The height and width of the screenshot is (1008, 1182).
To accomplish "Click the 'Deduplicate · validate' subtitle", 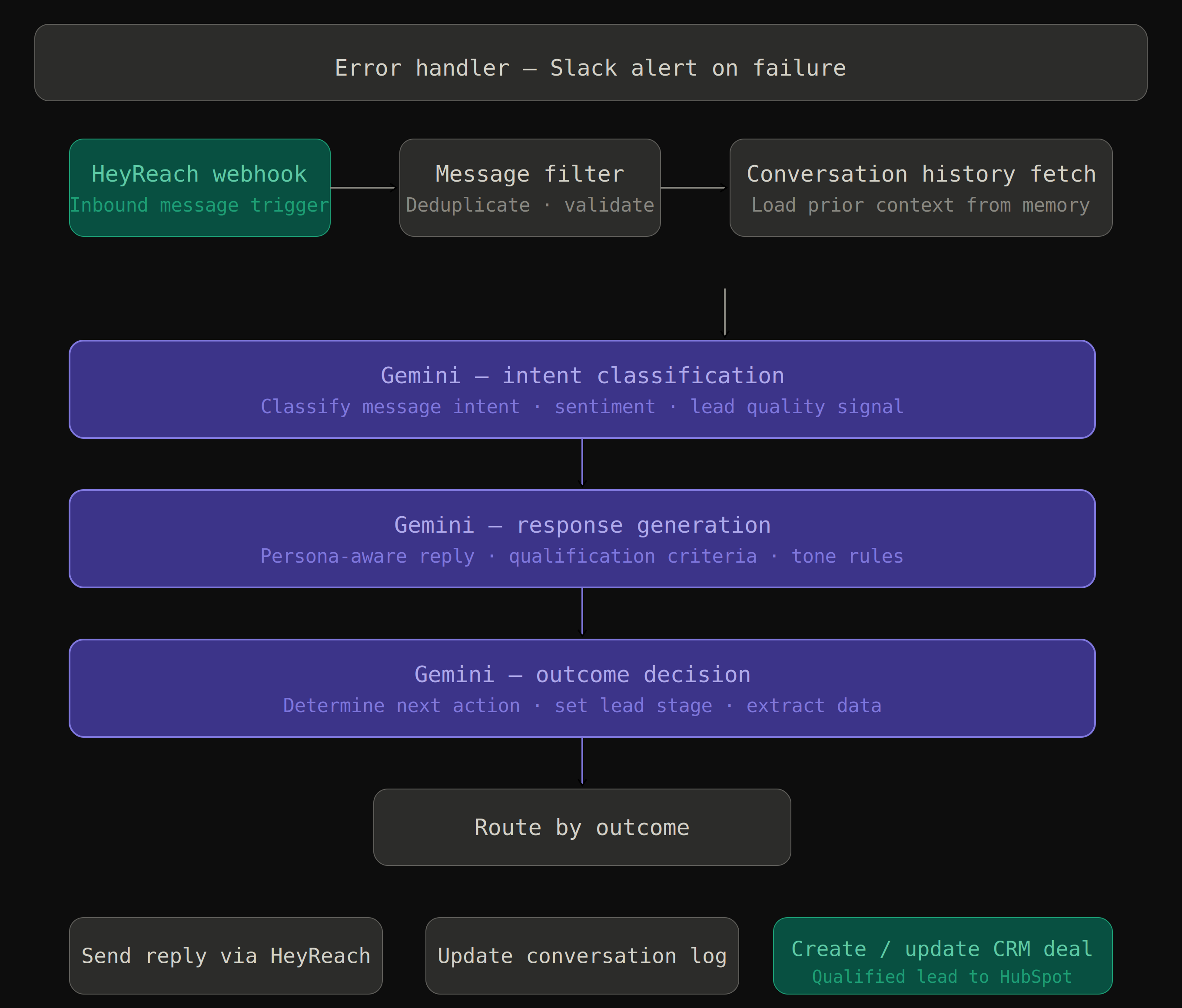I will click(530, 206).
